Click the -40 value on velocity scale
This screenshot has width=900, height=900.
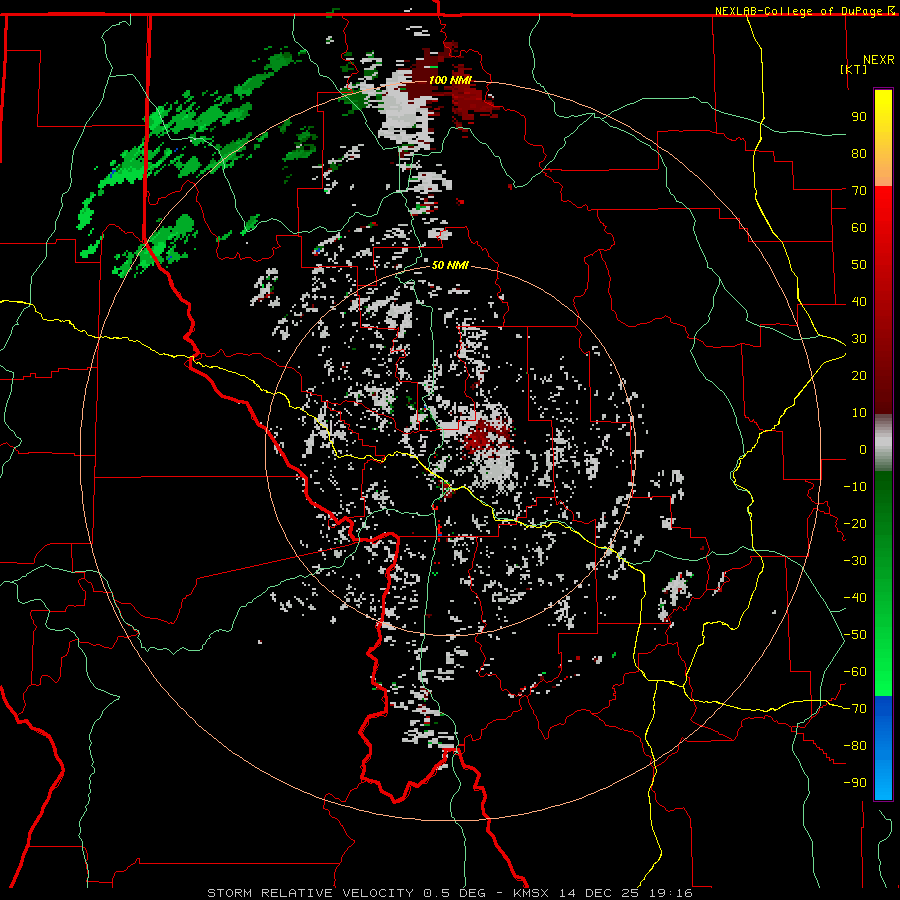(855, 598)
